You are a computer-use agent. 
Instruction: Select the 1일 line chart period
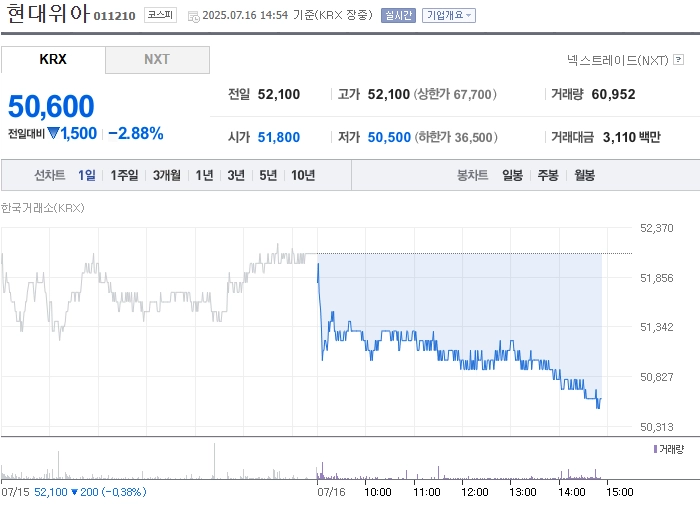click(87, 175)
